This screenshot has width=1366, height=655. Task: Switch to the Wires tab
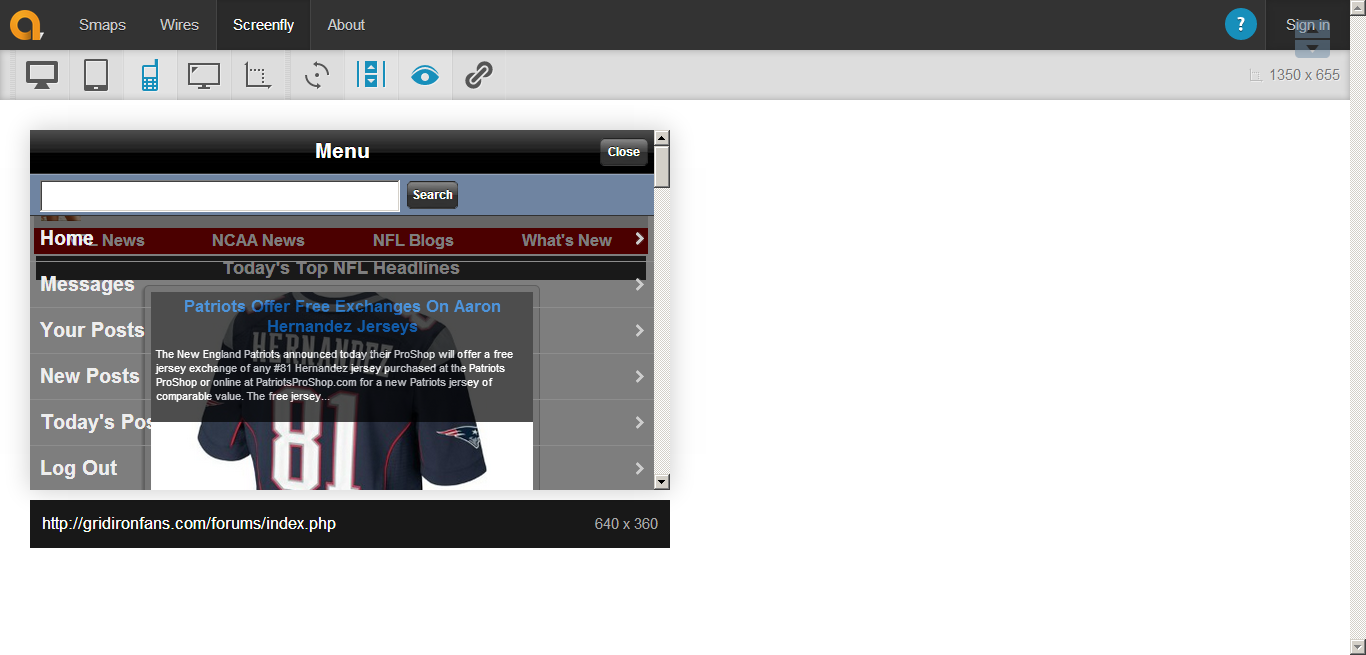(x=180, y=24)
